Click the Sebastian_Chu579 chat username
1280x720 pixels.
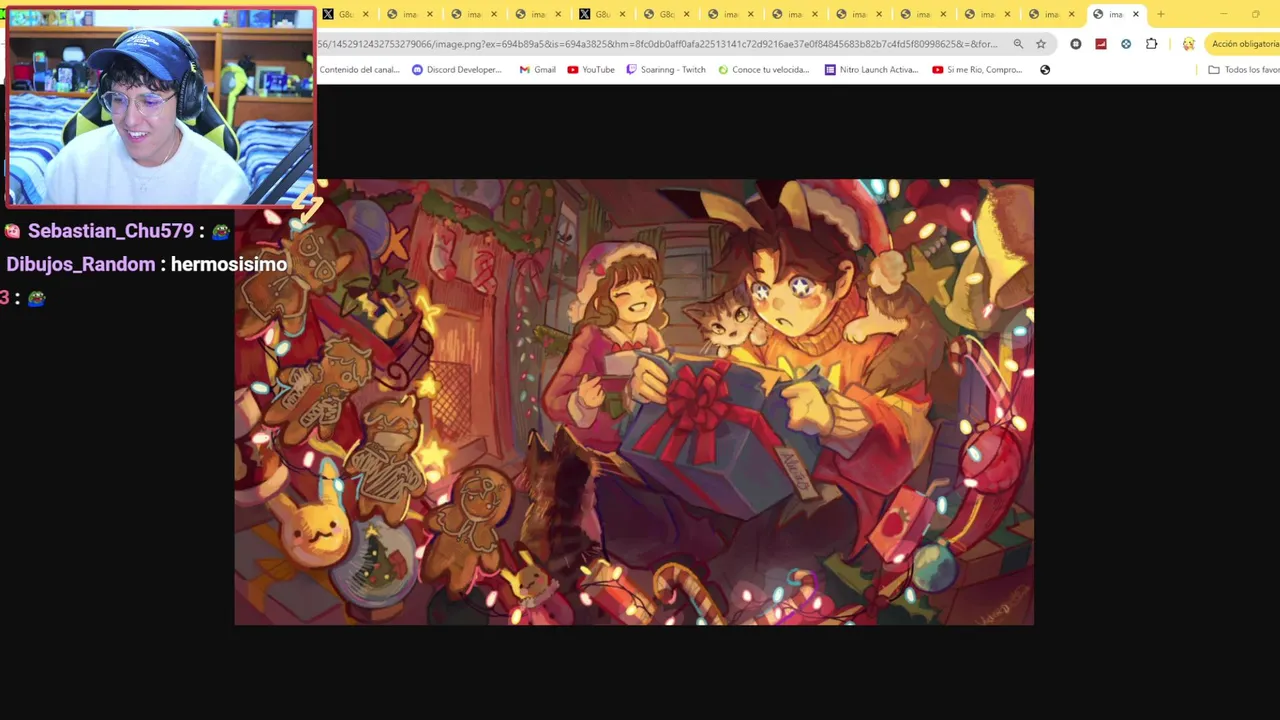tap(110, 231)
